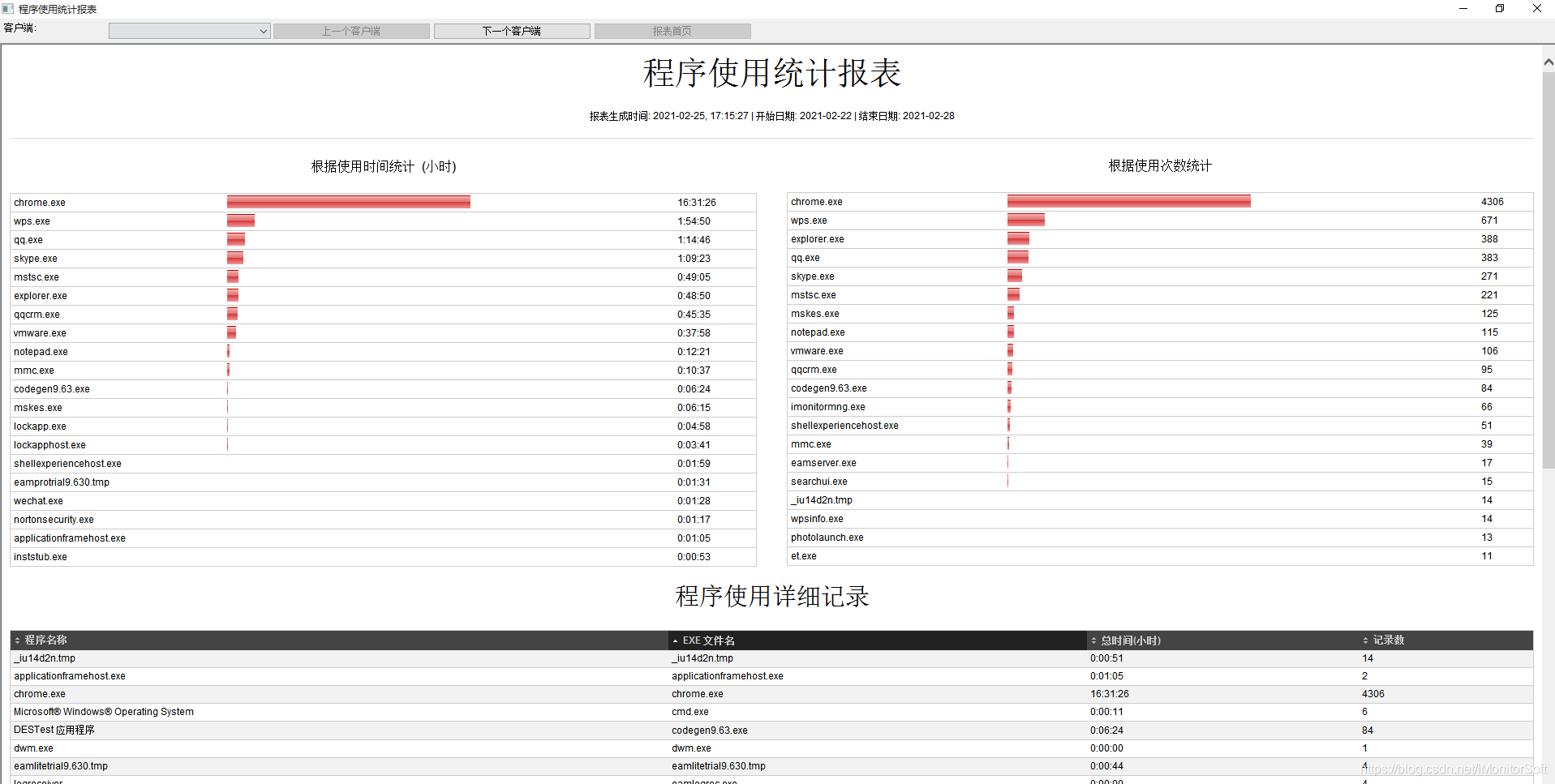Image resolution: width=1555 pixels, height=784 pixels.
Task: Select explorer.exe in usage count list
Action: pos(818,239)
